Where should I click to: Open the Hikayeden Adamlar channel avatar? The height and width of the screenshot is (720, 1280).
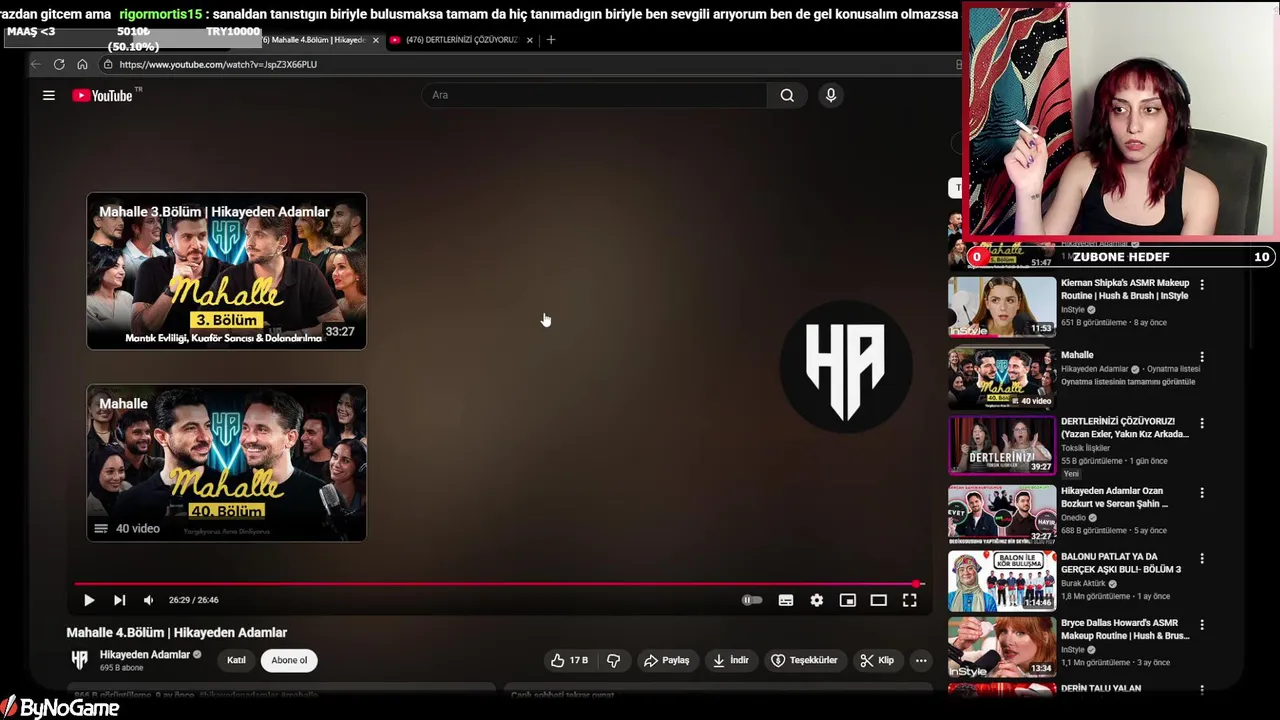(79, 660)
